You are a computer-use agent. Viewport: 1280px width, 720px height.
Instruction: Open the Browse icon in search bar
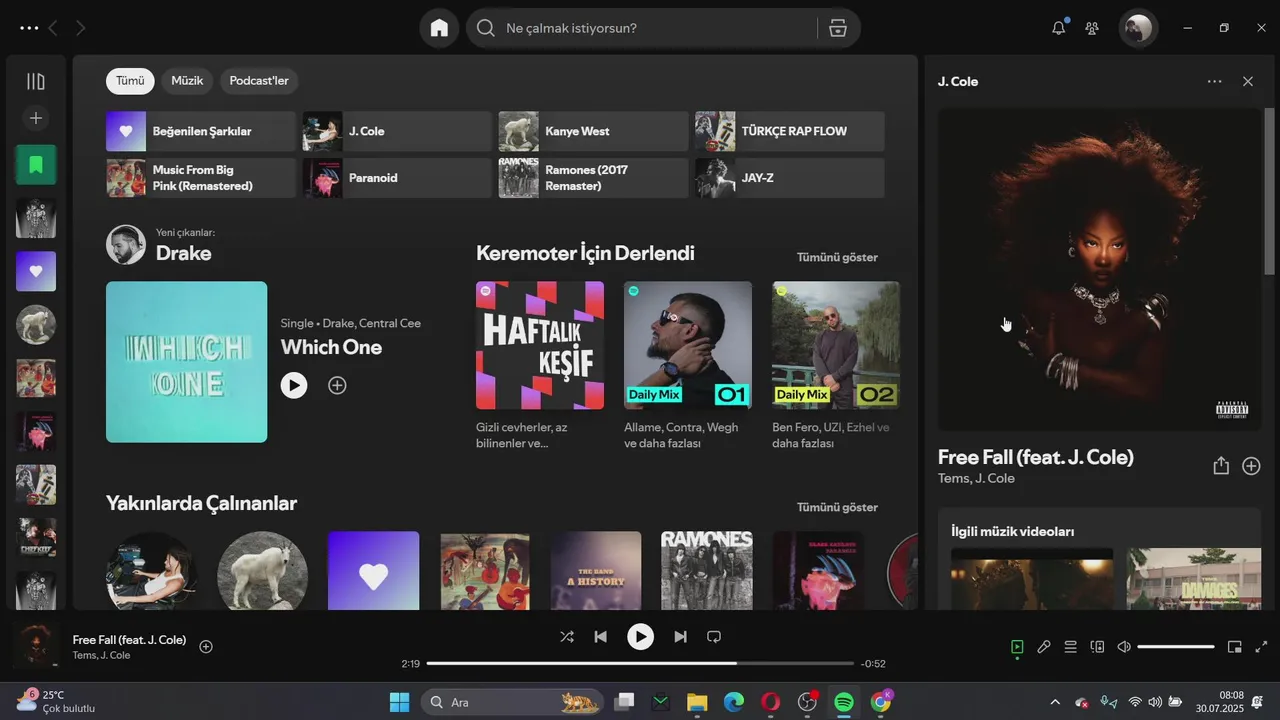838,28
